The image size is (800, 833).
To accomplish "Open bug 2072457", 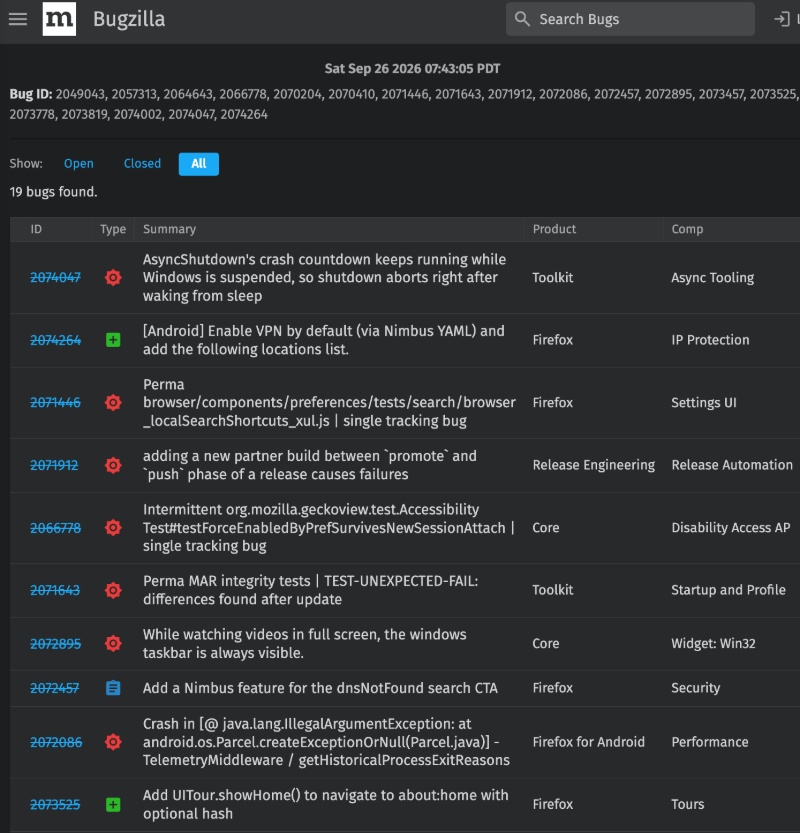I will 55,688.
